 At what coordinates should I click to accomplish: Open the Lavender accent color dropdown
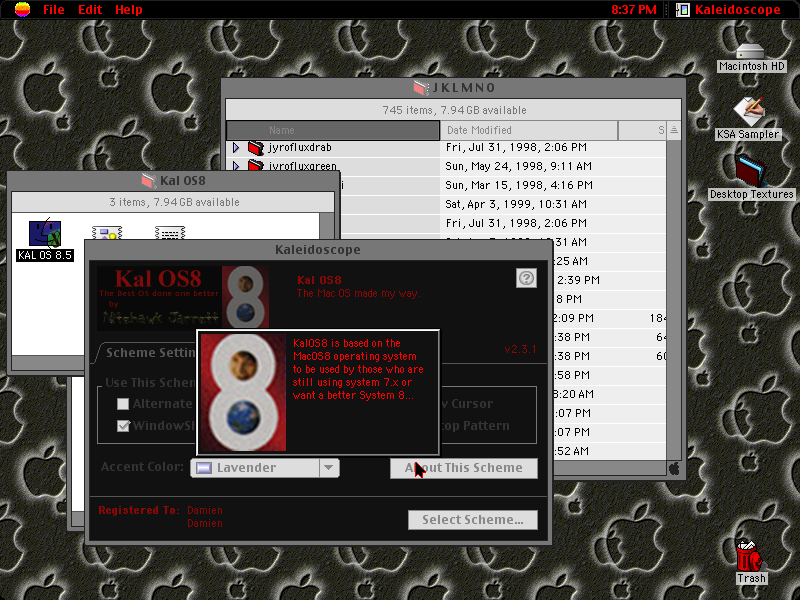coord(265,467)
